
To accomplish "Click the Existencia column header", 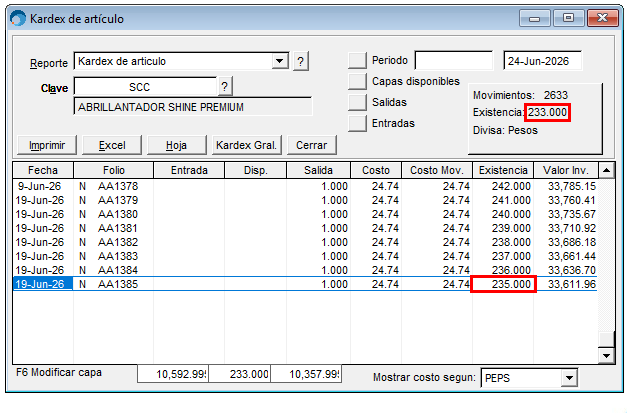I will click(x=503, y=170).
